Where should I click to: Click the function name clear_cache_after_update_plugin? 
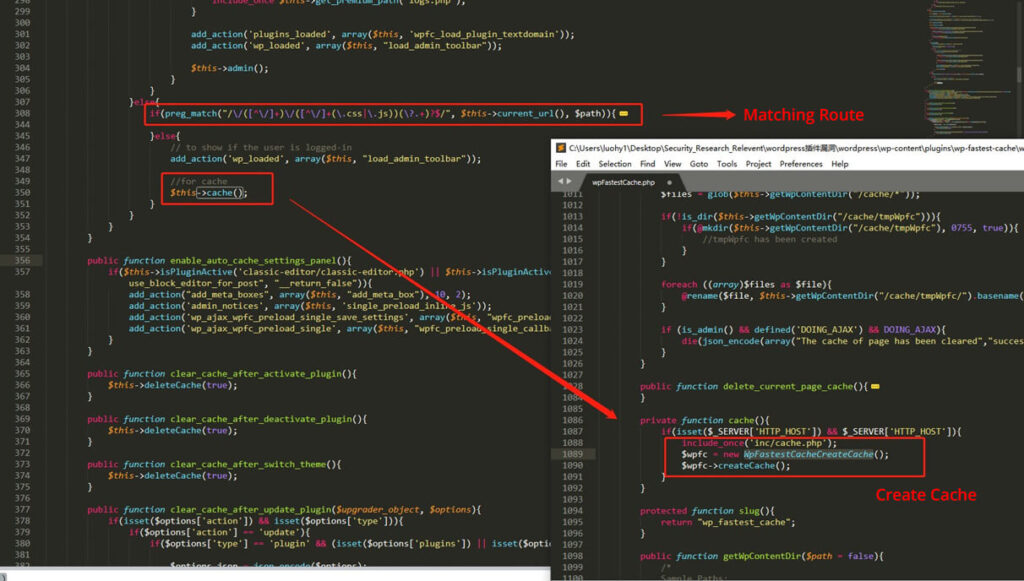pyautogui.click(x=250, y=510)
